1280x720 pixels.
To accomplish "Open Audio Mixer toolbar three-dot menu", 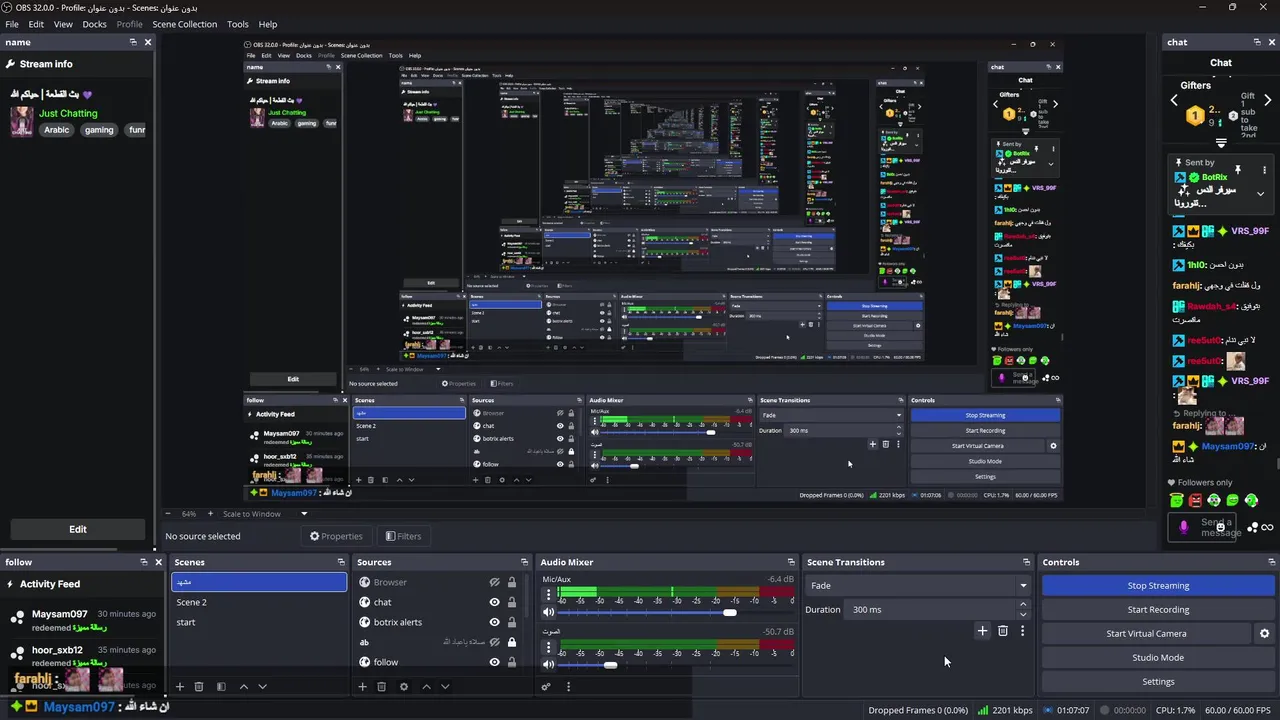I will click(568, 687).
